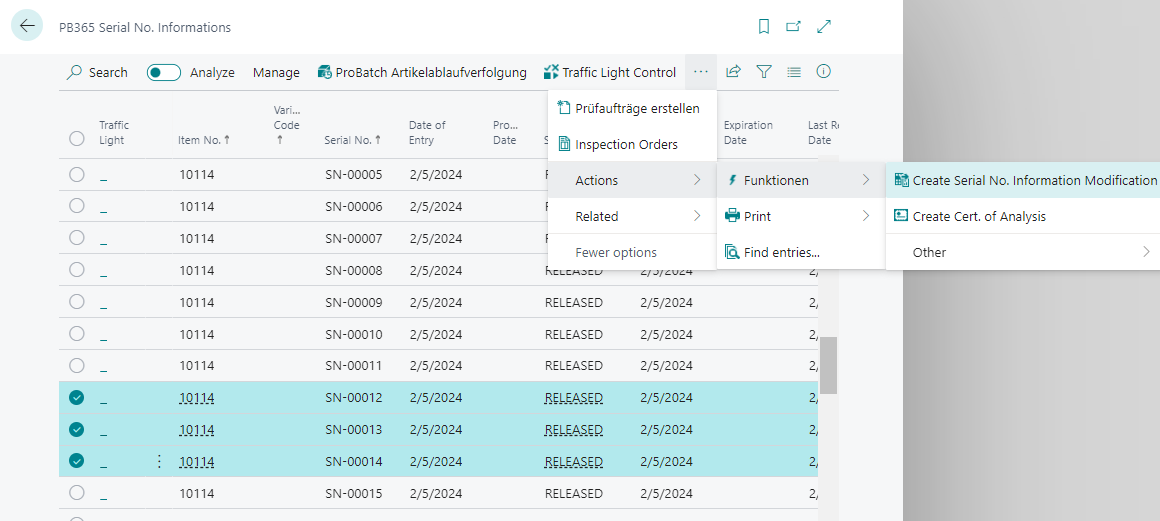This screenshot has width=1160, height=521.
Task: Click traffic light value in SN-00009 row
Action: [x=104, y=303]
